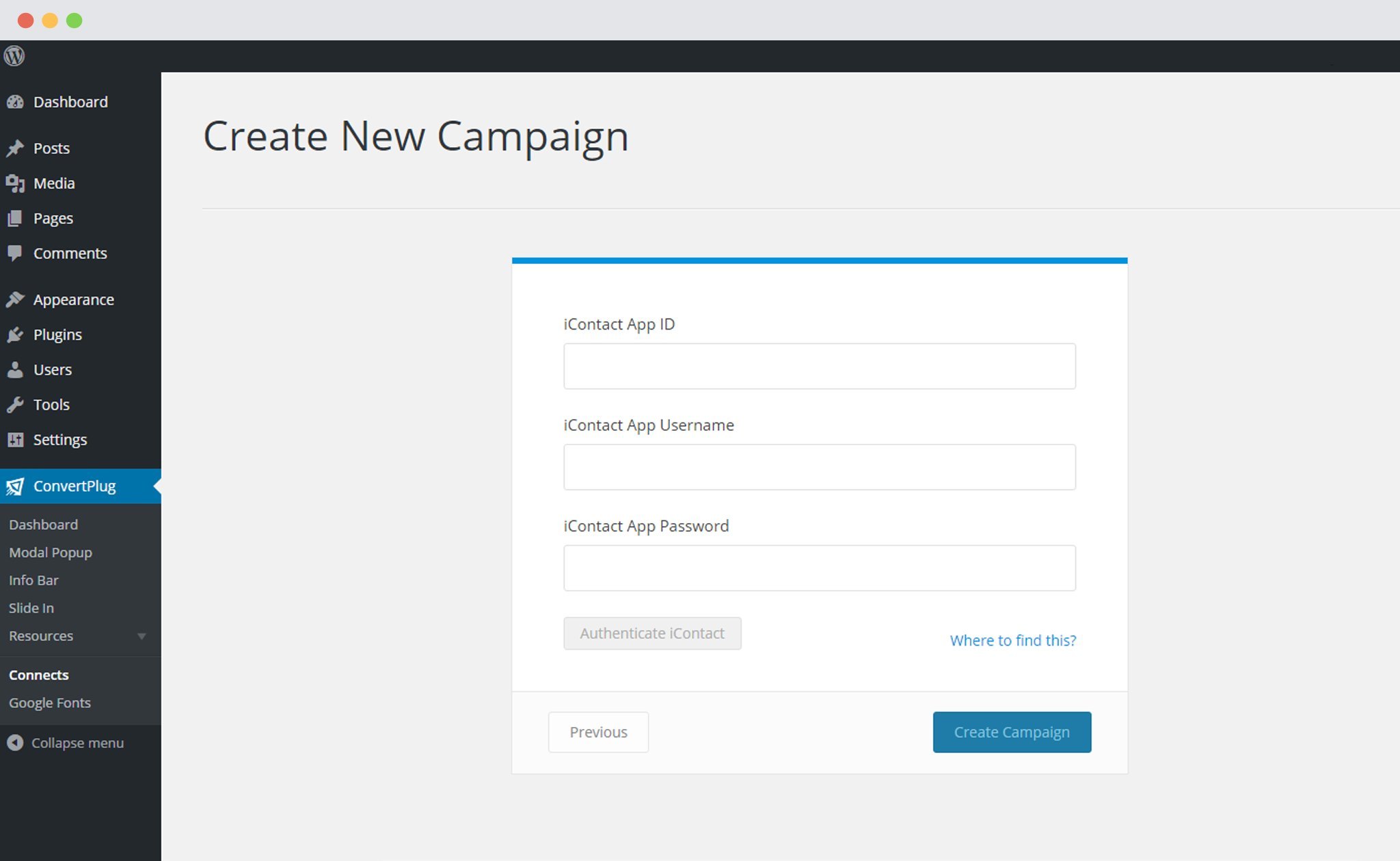Click the Where to find this? link
Viewport: 1400px width, 861px height.
point(1013,640)
